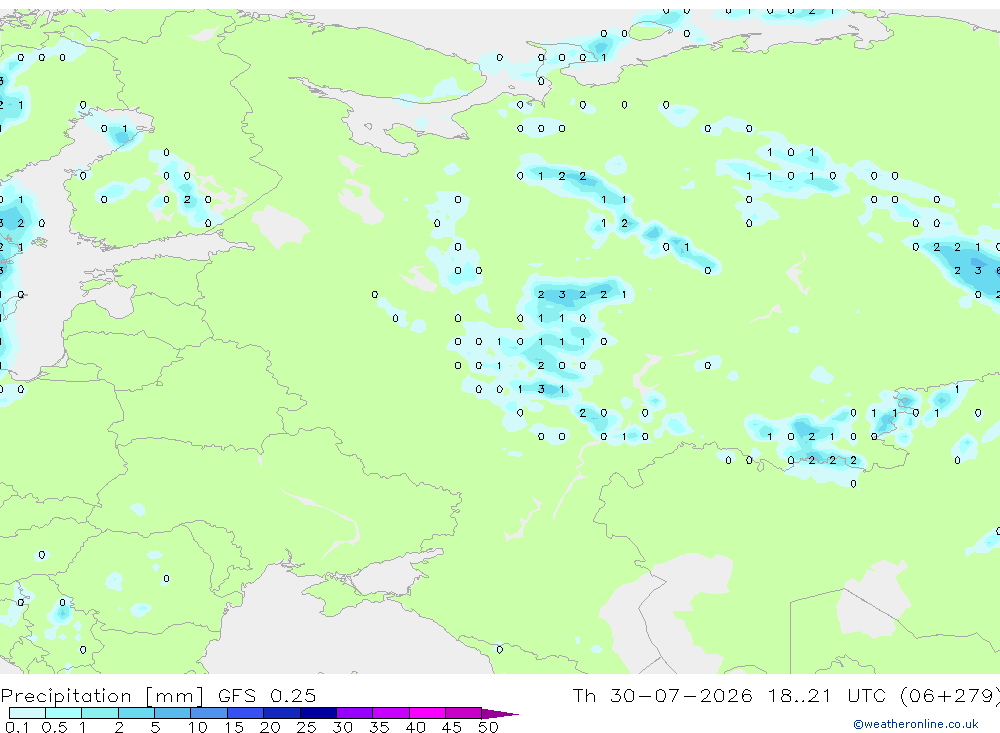This screenshot has width=1000, height=733.
Task: Click the '35' legend scale label
Action: click(x=379, y=727)
